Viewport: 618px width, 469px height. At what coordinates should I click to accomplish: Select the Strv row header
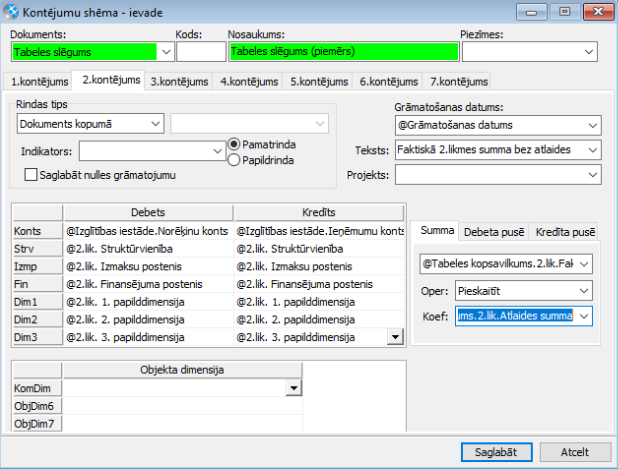click(37, 249)
